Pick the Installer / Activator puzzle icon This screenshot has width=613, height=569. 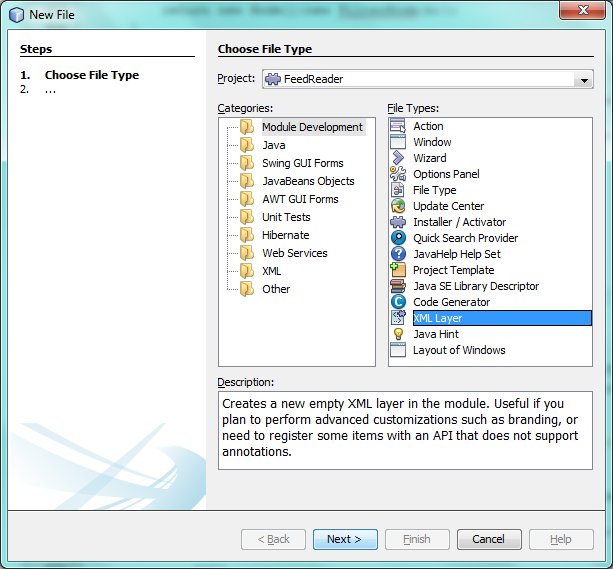398,222
